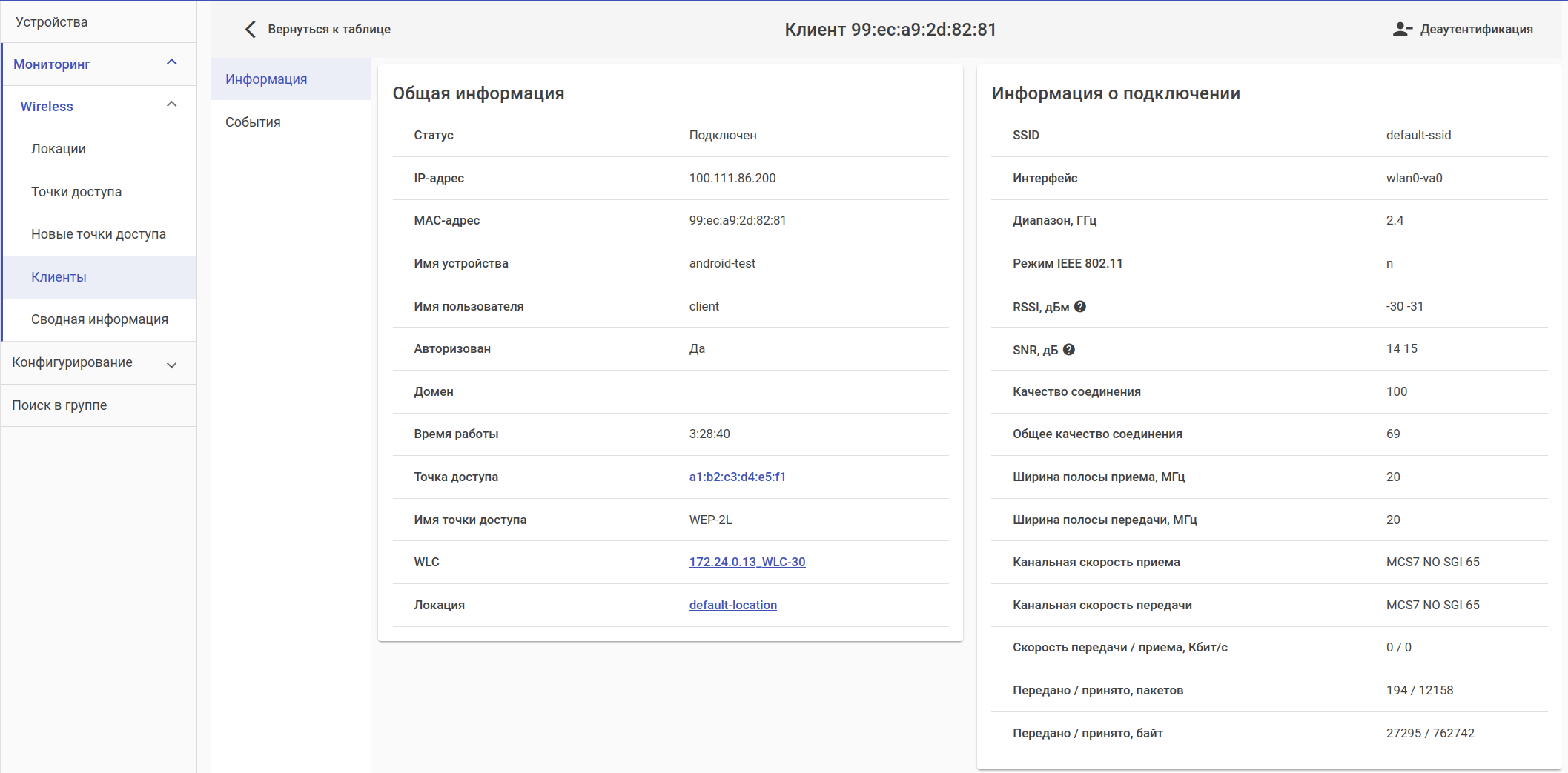
Task: Open the События tab
Action: click(253, 122)
